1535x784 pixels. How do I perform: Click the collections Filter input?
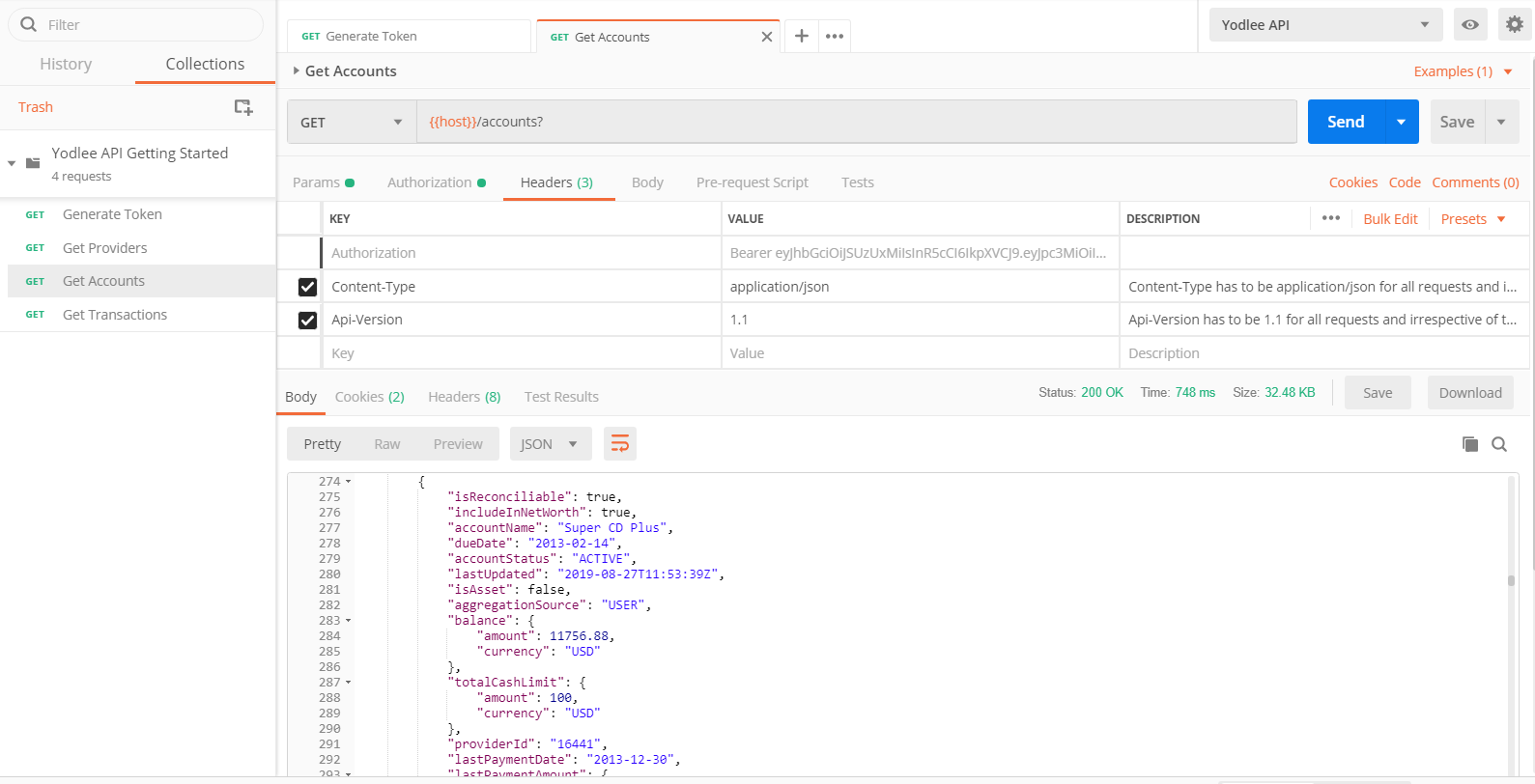[x=135, y=25]
